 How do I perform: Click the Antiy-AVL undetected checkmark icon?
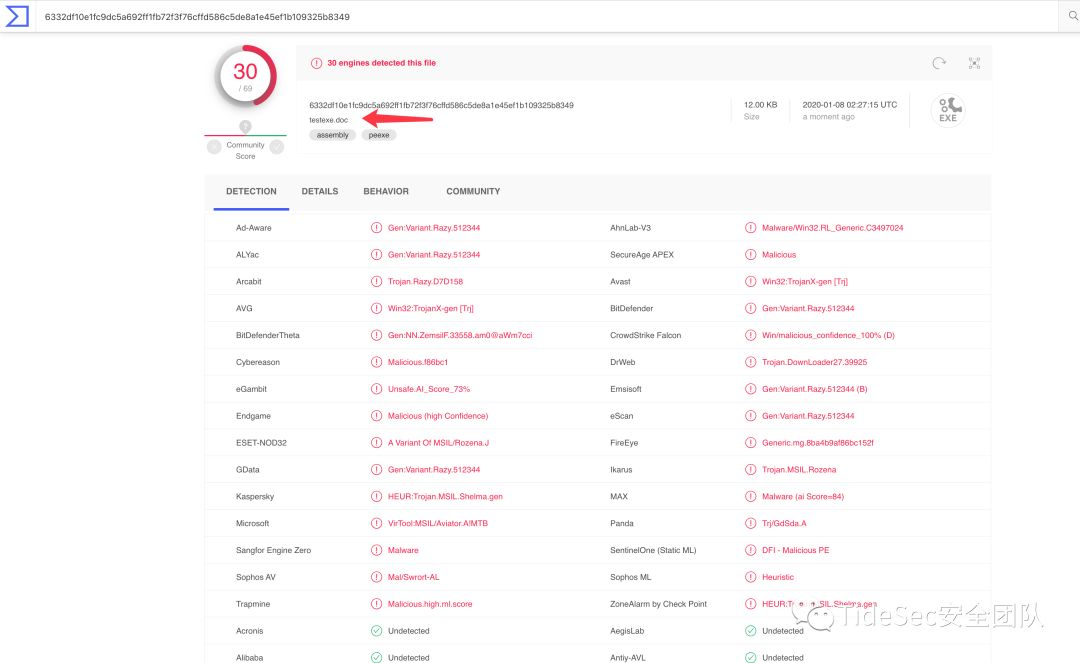750,657
